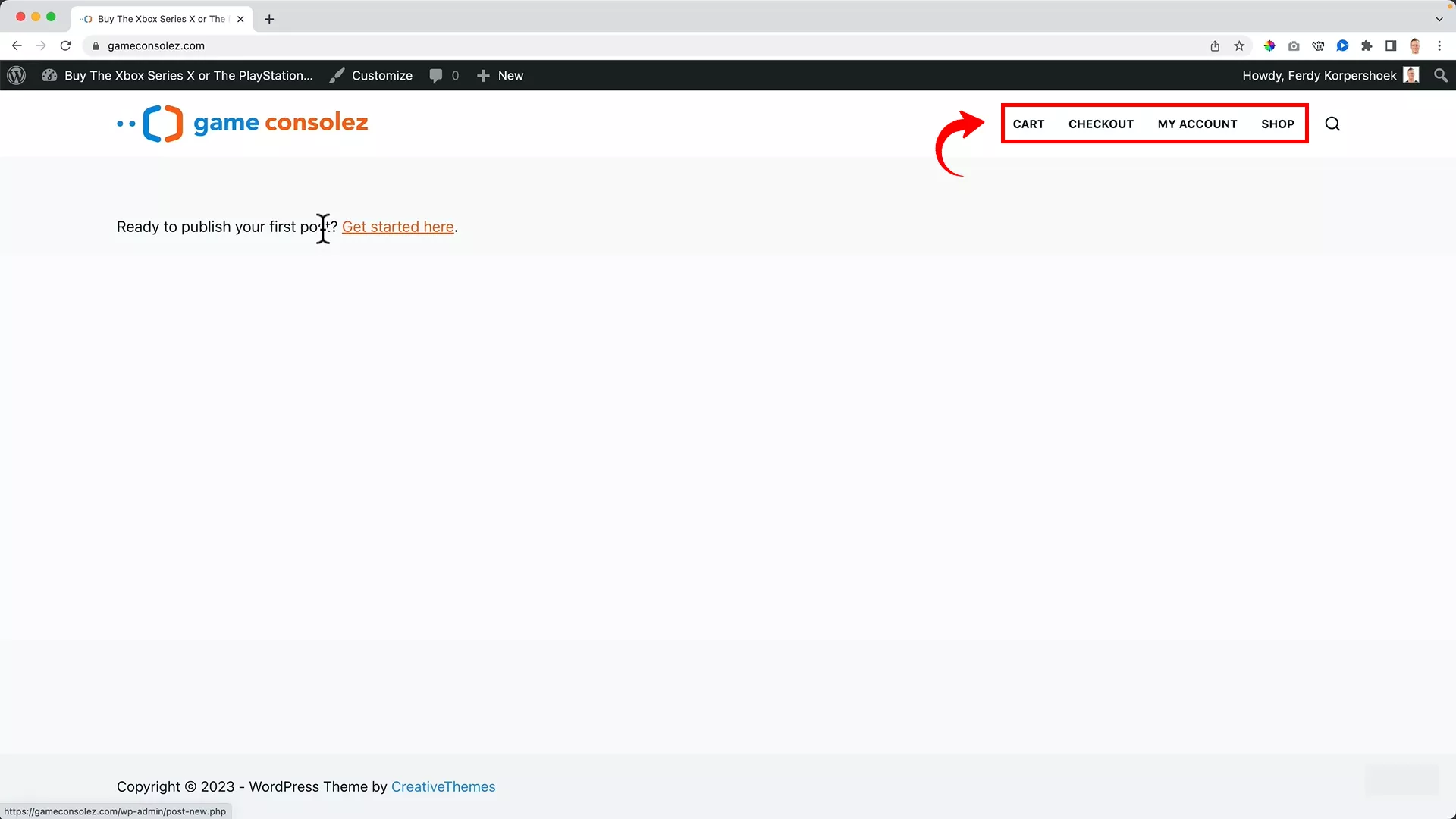Click the Customize brush icon in admin bar
Screen dimensions: 1456x819
point(337,75)
